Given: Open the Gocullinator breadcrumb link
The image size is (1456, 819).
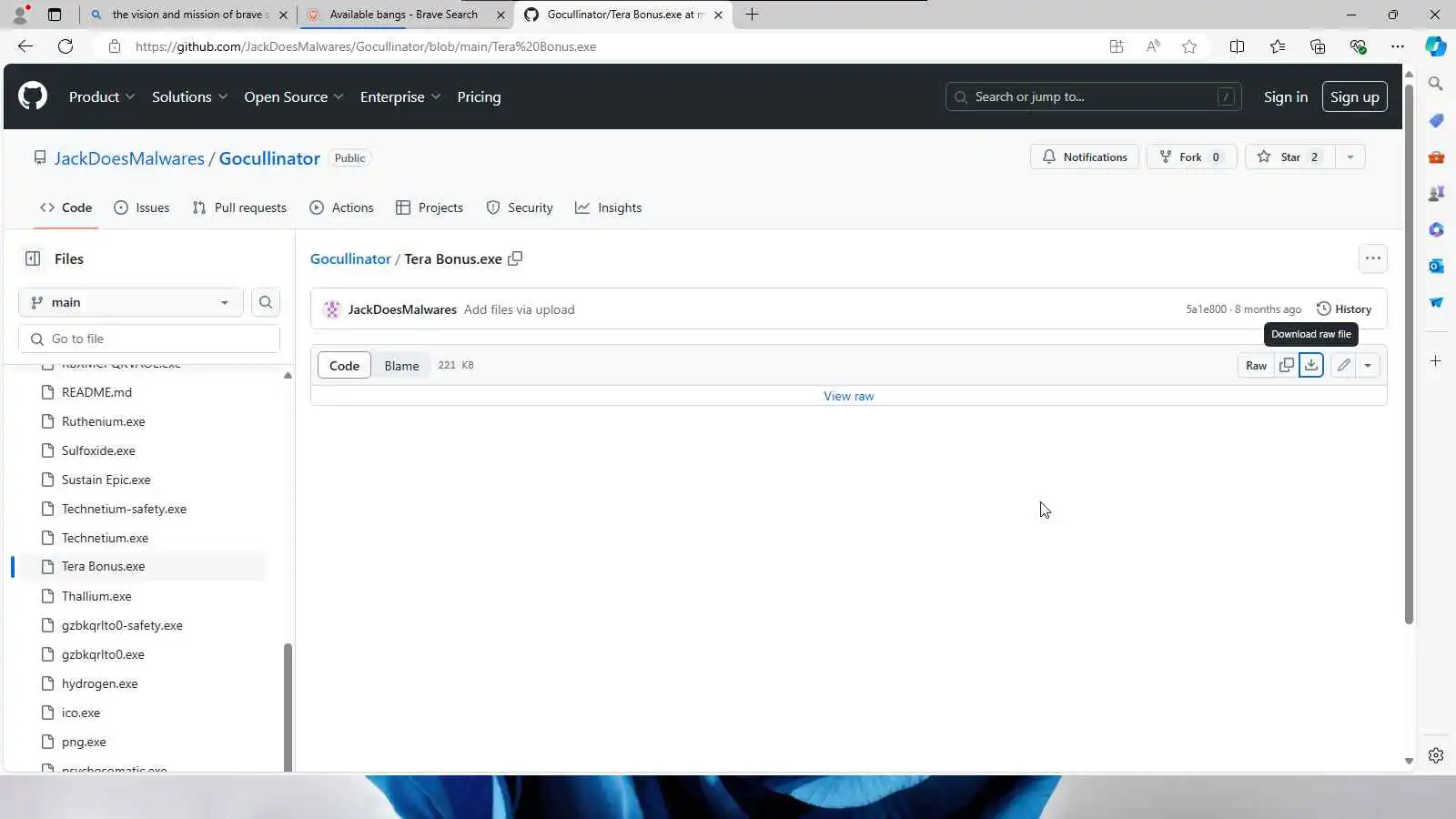Looking at the screenshot, I should [x=350, y=258].
